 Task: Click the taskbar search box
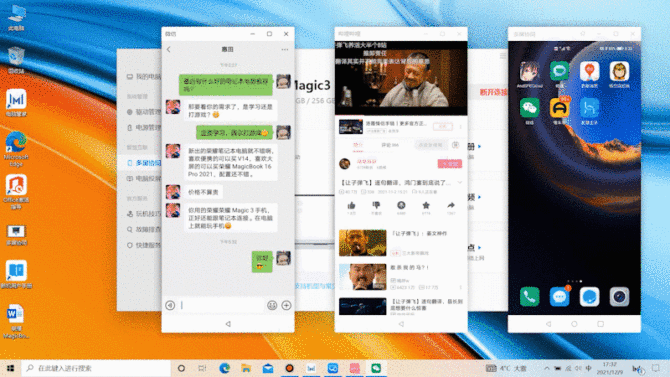pos(96,368)
